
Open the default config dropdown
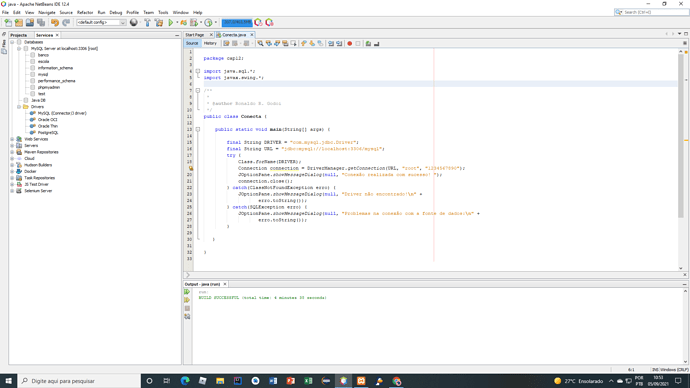(101, 22)
